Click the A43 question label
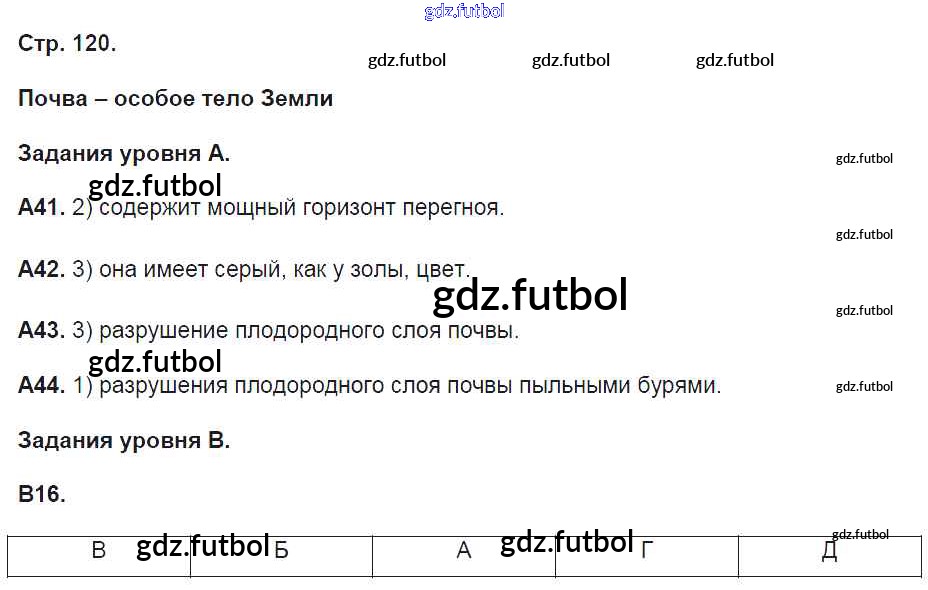This screenshot has width=928, height=590. click(42, 331)
